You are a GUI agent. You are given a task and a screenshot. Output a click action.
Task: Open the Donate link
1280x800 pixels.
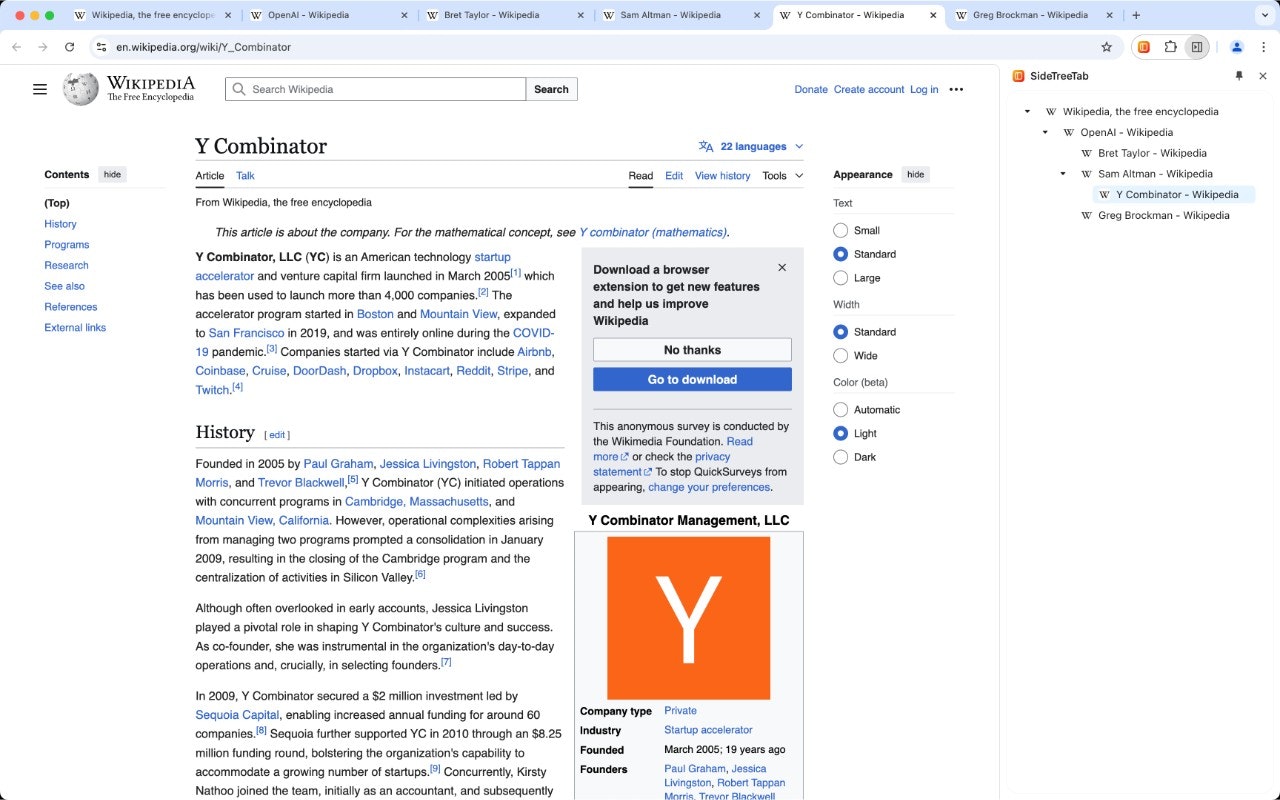(811, 89)
